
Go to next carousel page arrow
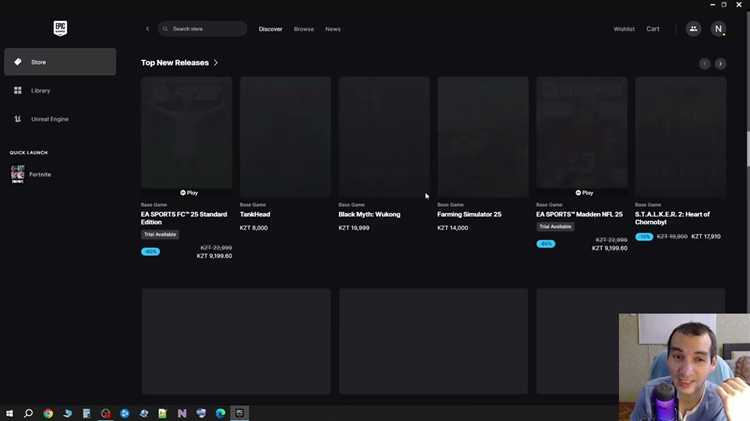click(x=720, y=64)
